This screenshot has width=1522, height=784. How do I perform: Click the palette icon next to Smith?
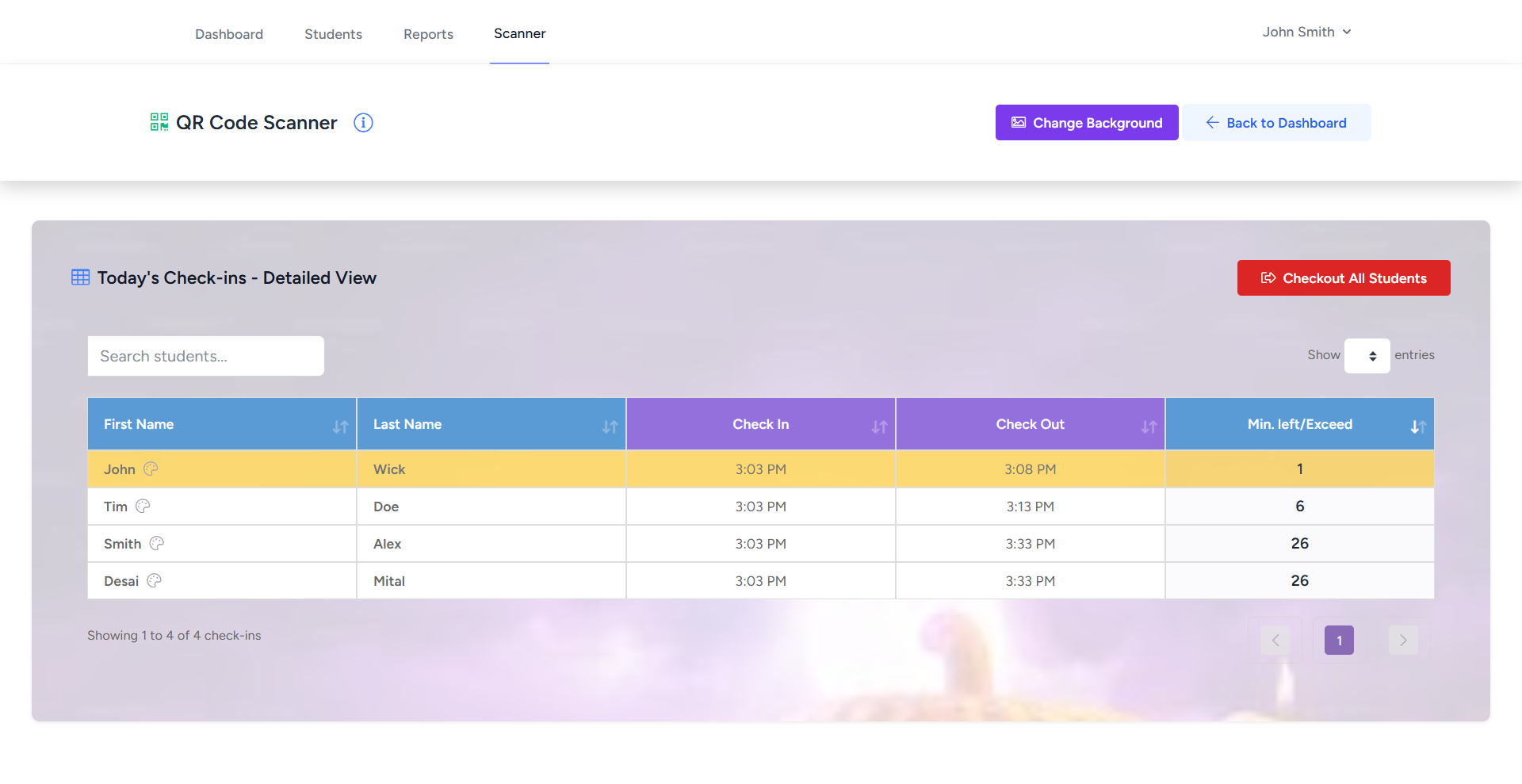tap(157, 544)
